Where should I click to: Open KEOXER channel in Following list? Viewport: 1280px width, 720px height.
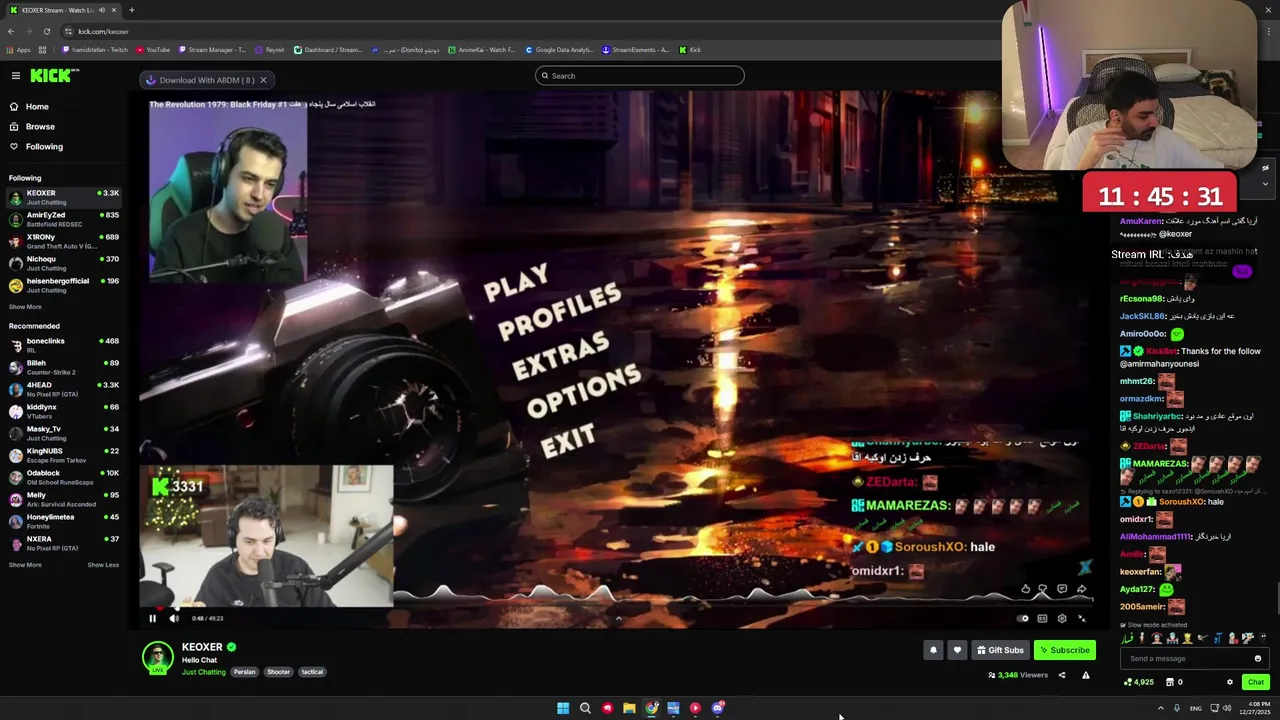click(x=64, y=197)
